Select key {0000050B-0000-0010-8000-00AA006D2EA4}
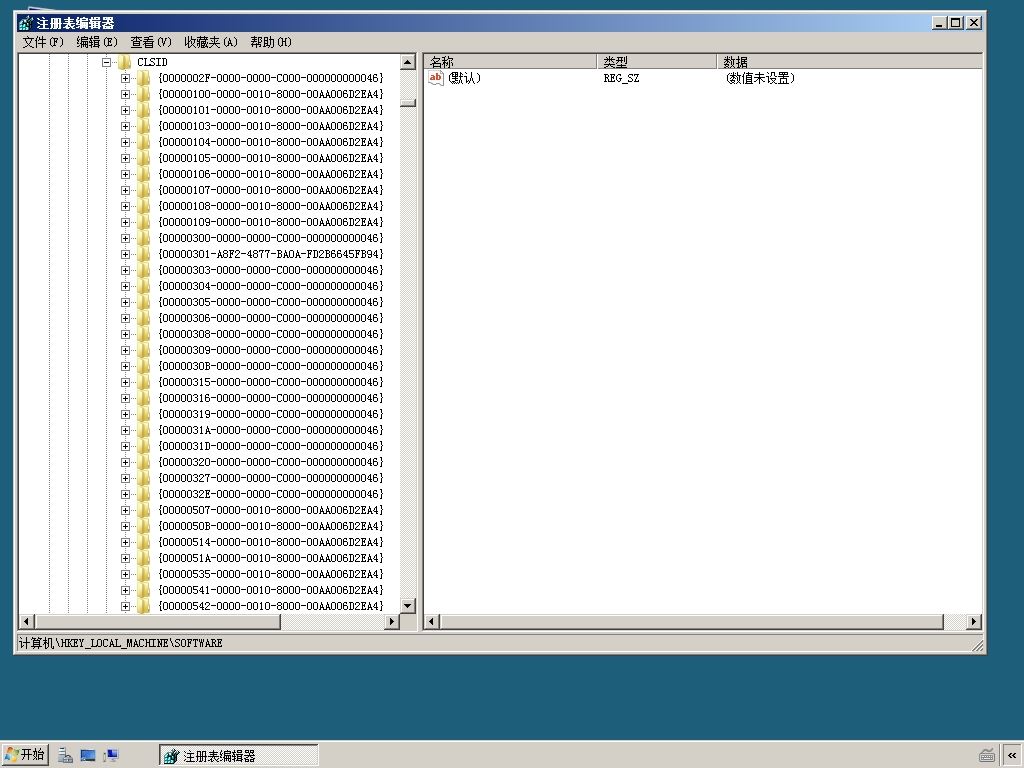The width and height of the screenshot is (1024, 768). coord(270,526)
